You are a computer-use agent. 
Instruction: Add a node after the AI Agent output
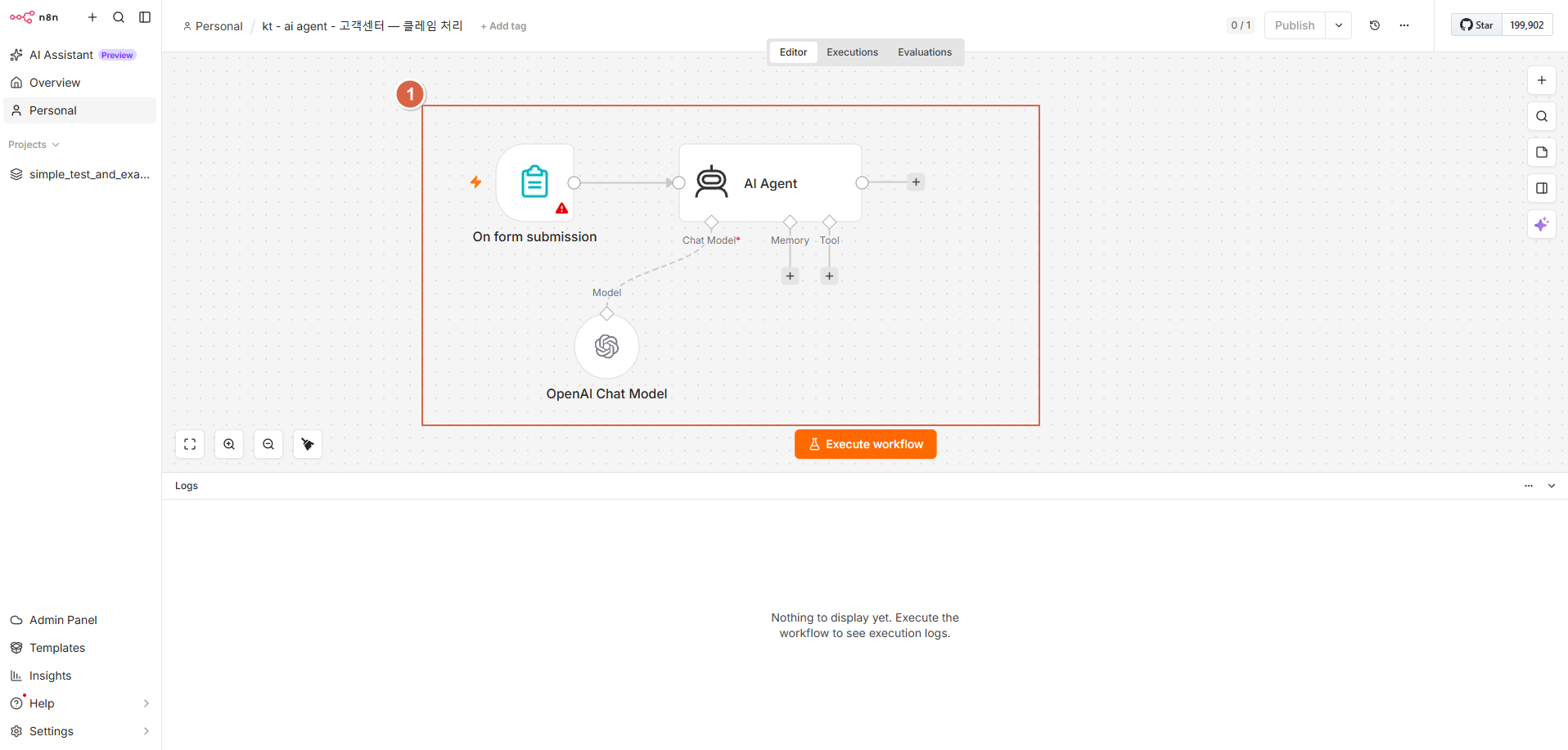[916, 182]
